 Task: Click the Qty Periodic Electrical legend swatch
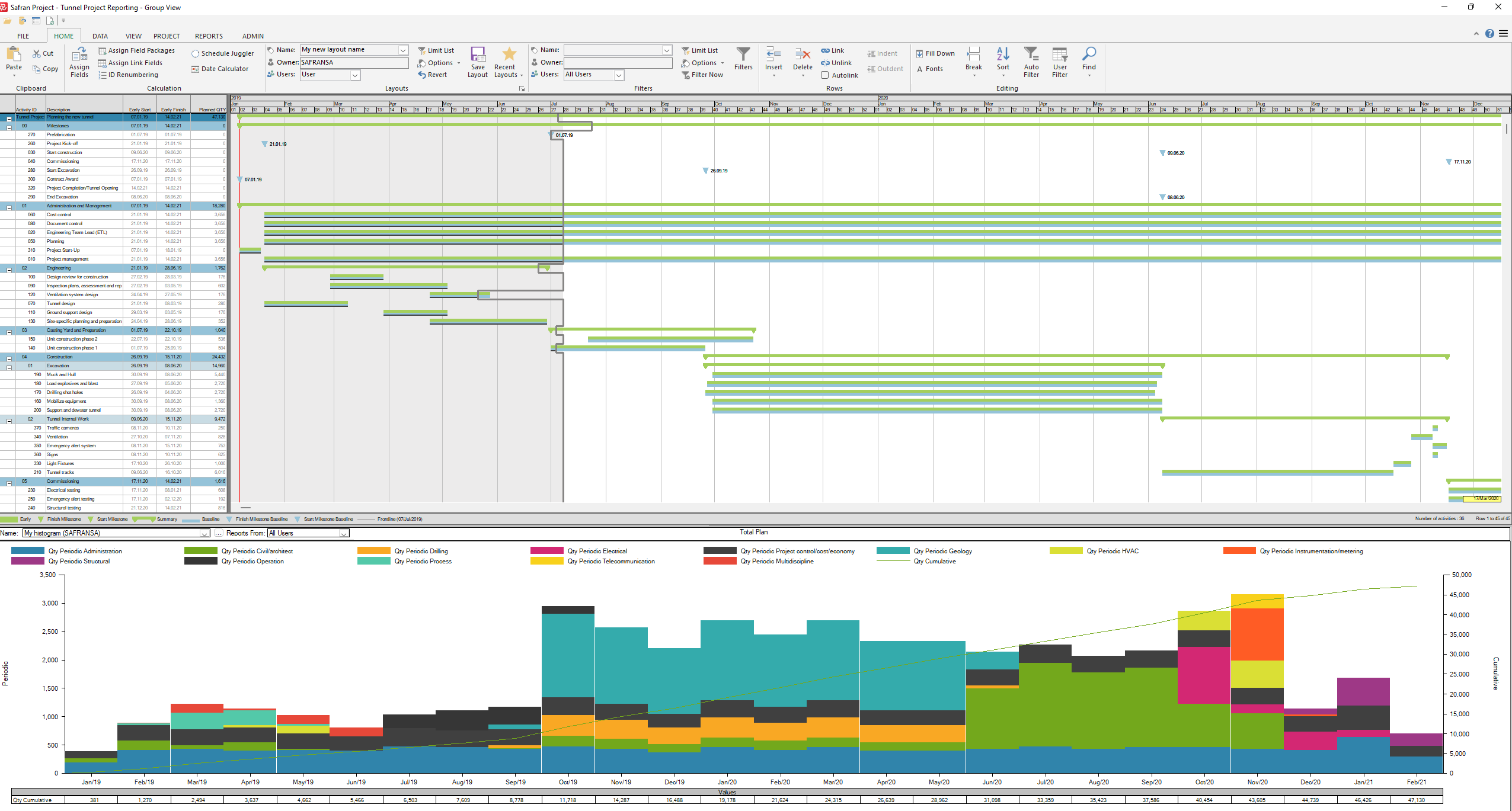pos(547,551)
